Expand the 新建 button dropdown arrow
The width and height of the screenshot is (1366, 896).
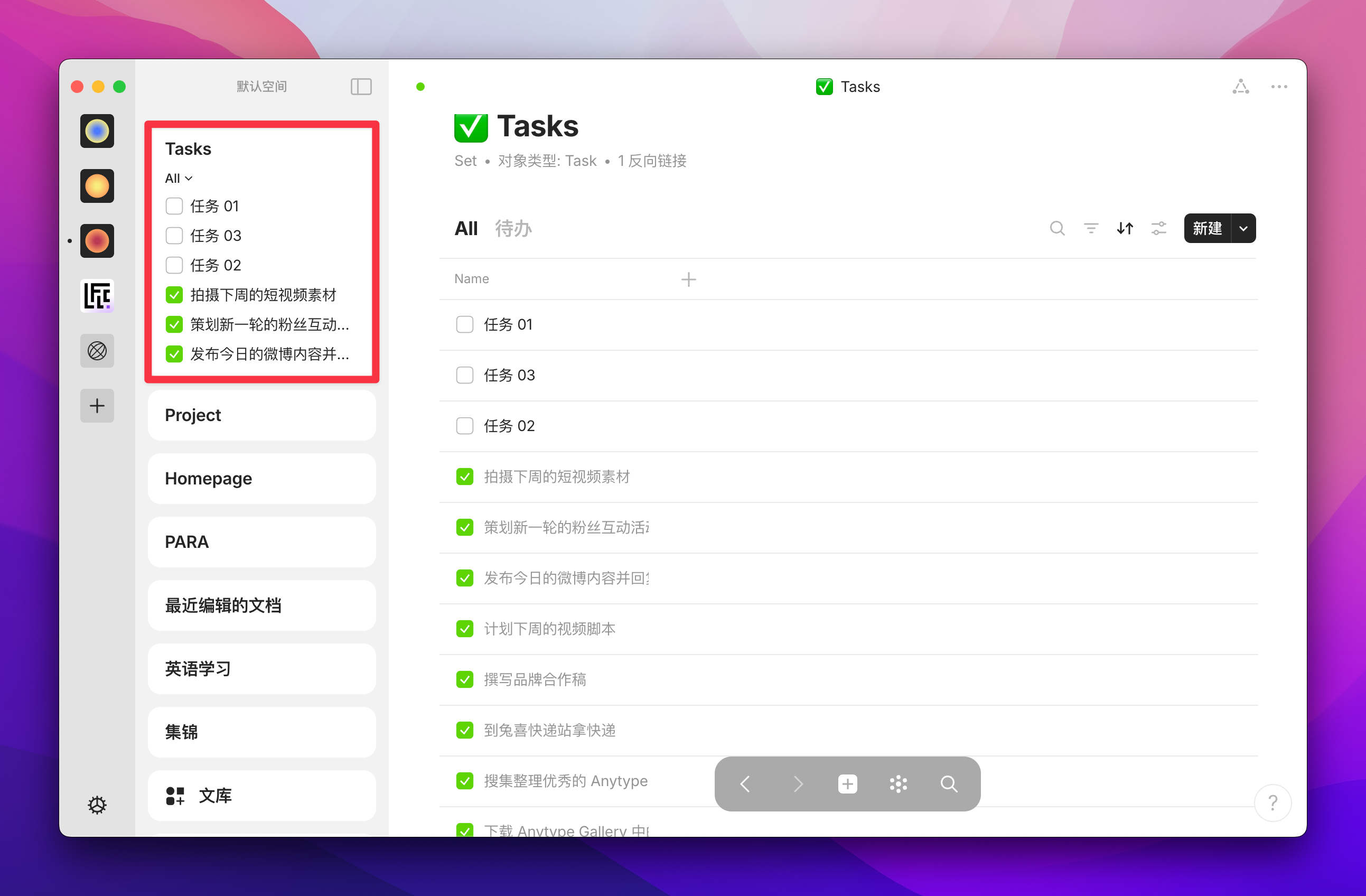click(x=1243, y=228)
